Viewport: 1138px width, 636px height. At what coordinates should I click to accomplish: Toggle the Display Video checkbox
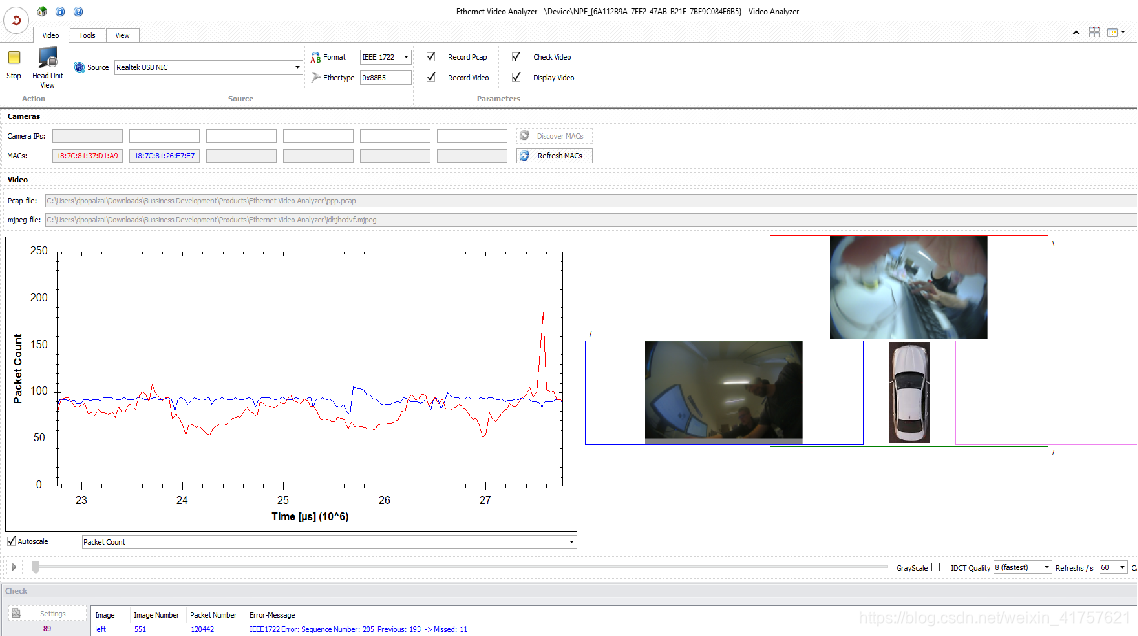point(516,77)
